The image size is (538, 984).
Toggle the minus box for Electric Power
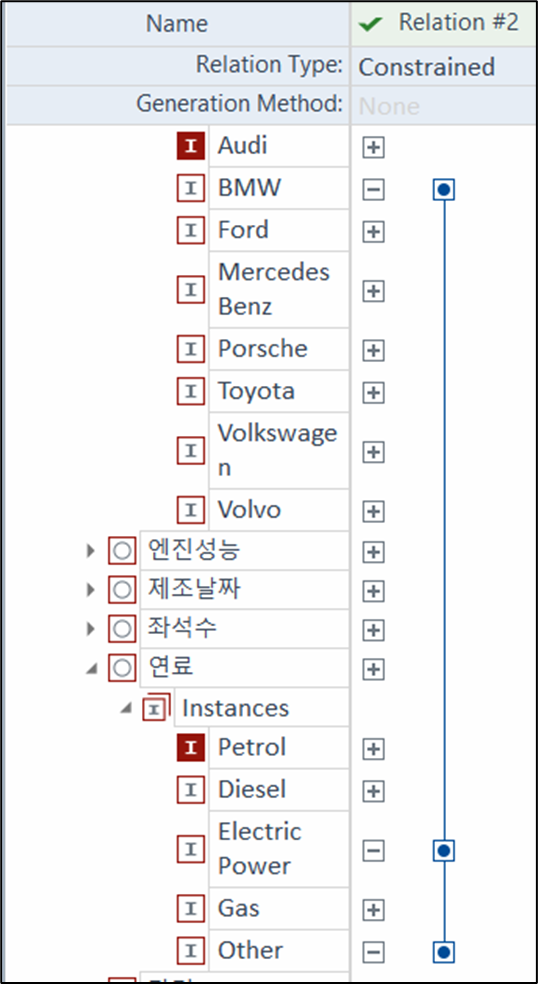tap(374, 851)
